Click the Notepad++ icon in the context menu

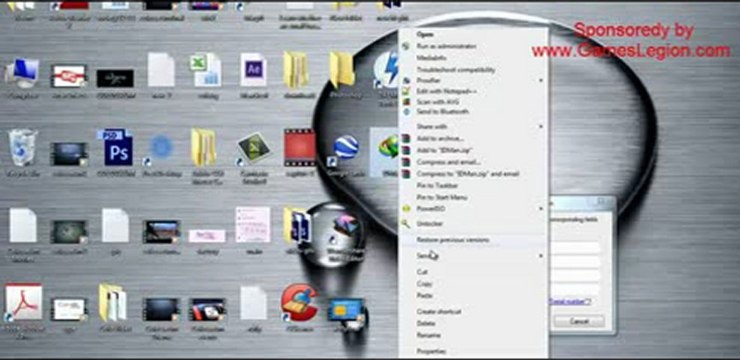coord(406,91)
